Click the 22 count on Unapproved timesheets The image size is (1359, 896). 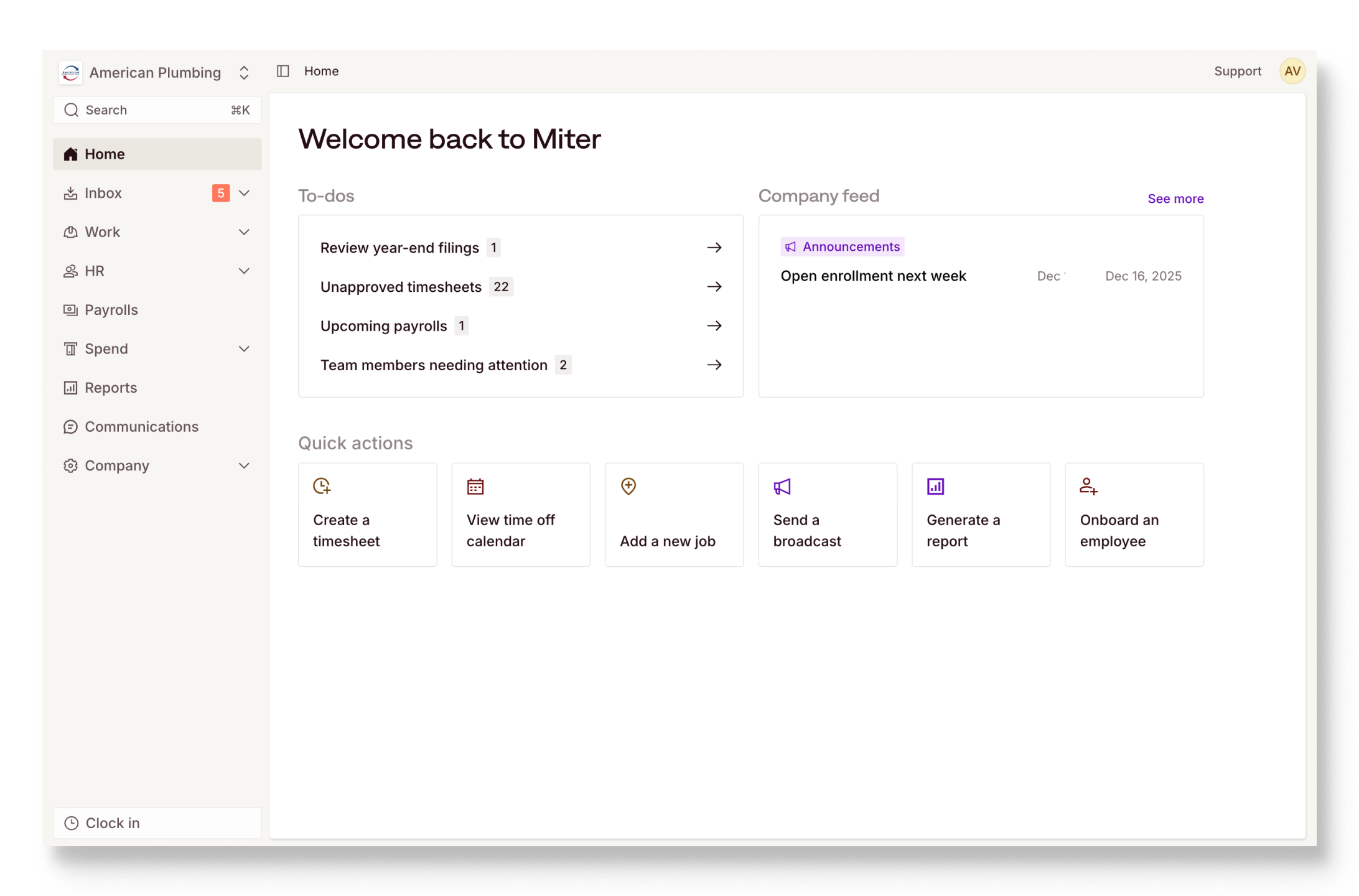(x=501, y=287)
